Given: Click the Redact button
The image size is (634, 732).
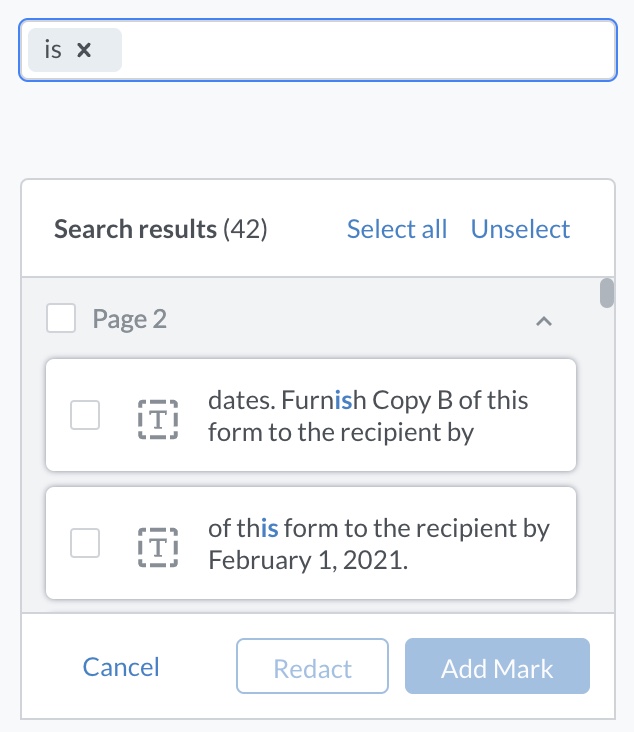Looking at the screenshot, I should (x=312, y=666).
